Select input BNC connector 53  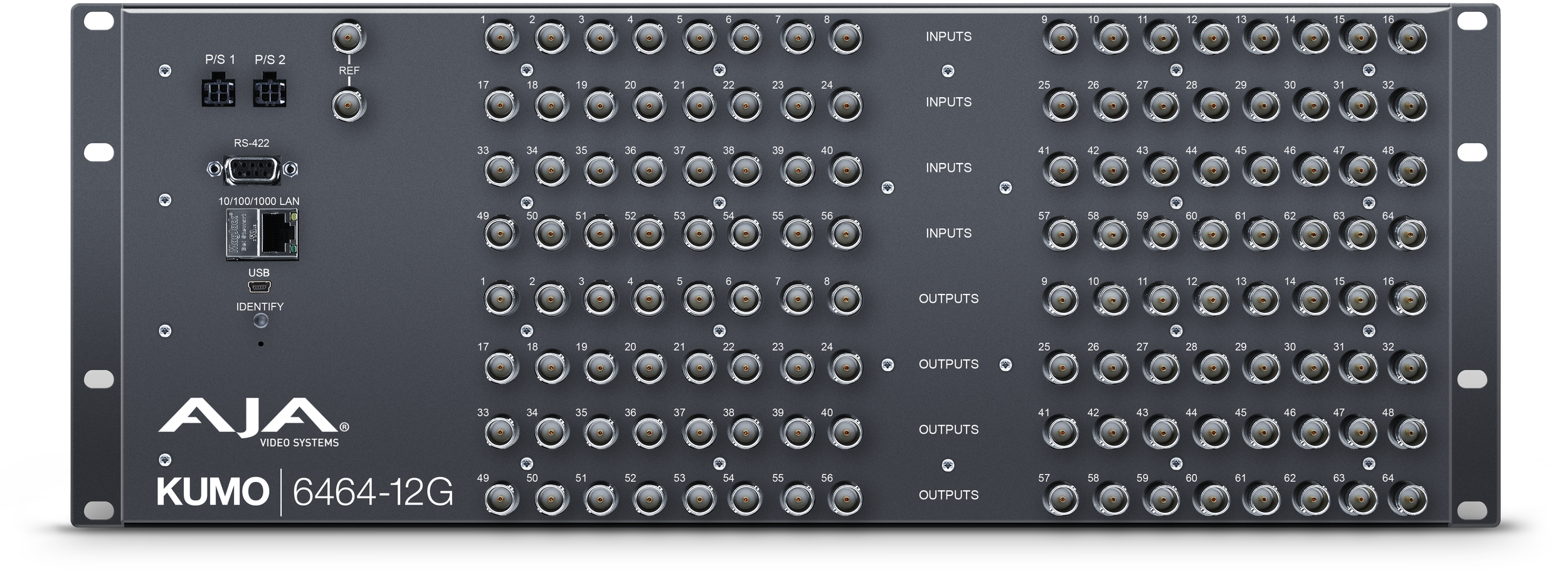pos(698,234)
